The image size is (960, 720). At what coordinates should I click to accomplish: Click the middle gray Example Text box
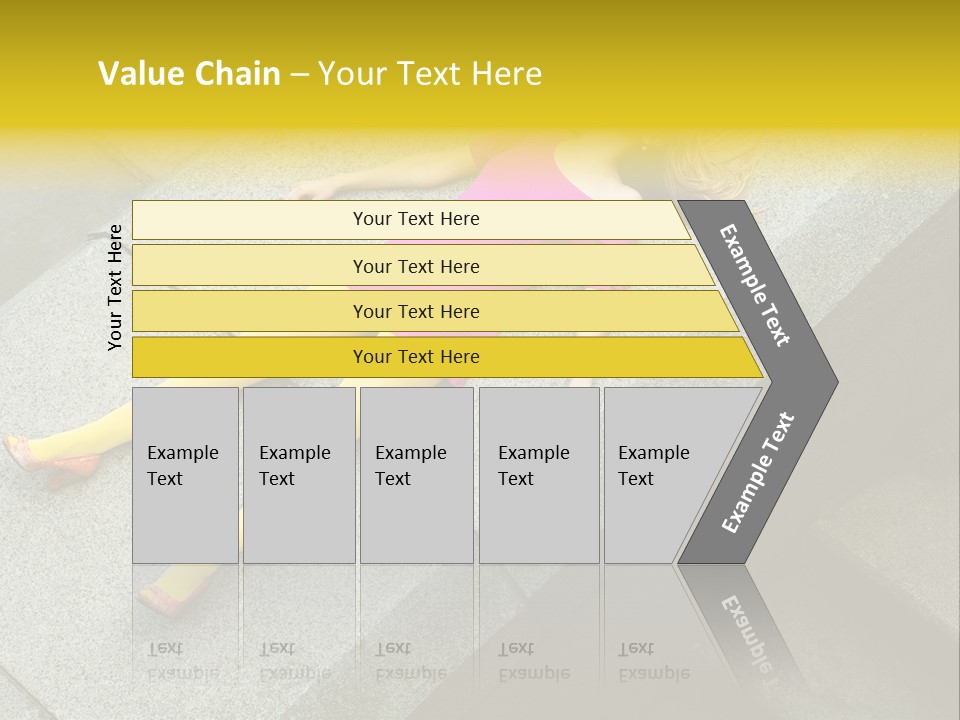click(x=416, y=474)
